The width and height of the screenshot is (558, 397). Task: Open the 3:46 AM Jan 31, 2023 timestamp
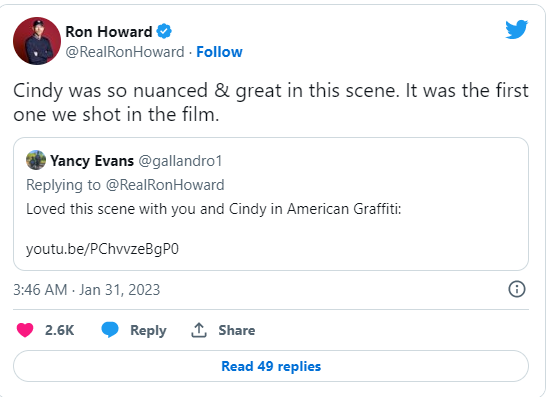coord(86,290)
